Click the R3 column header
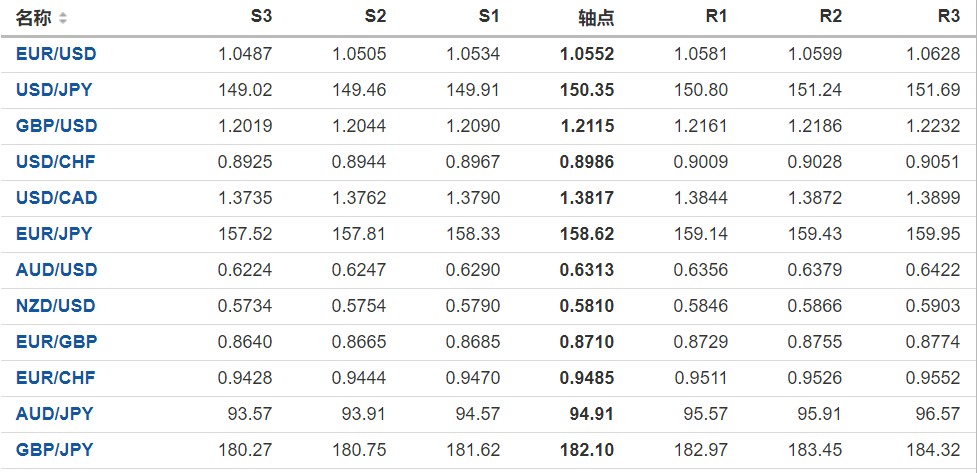 (x=948, y=17)
